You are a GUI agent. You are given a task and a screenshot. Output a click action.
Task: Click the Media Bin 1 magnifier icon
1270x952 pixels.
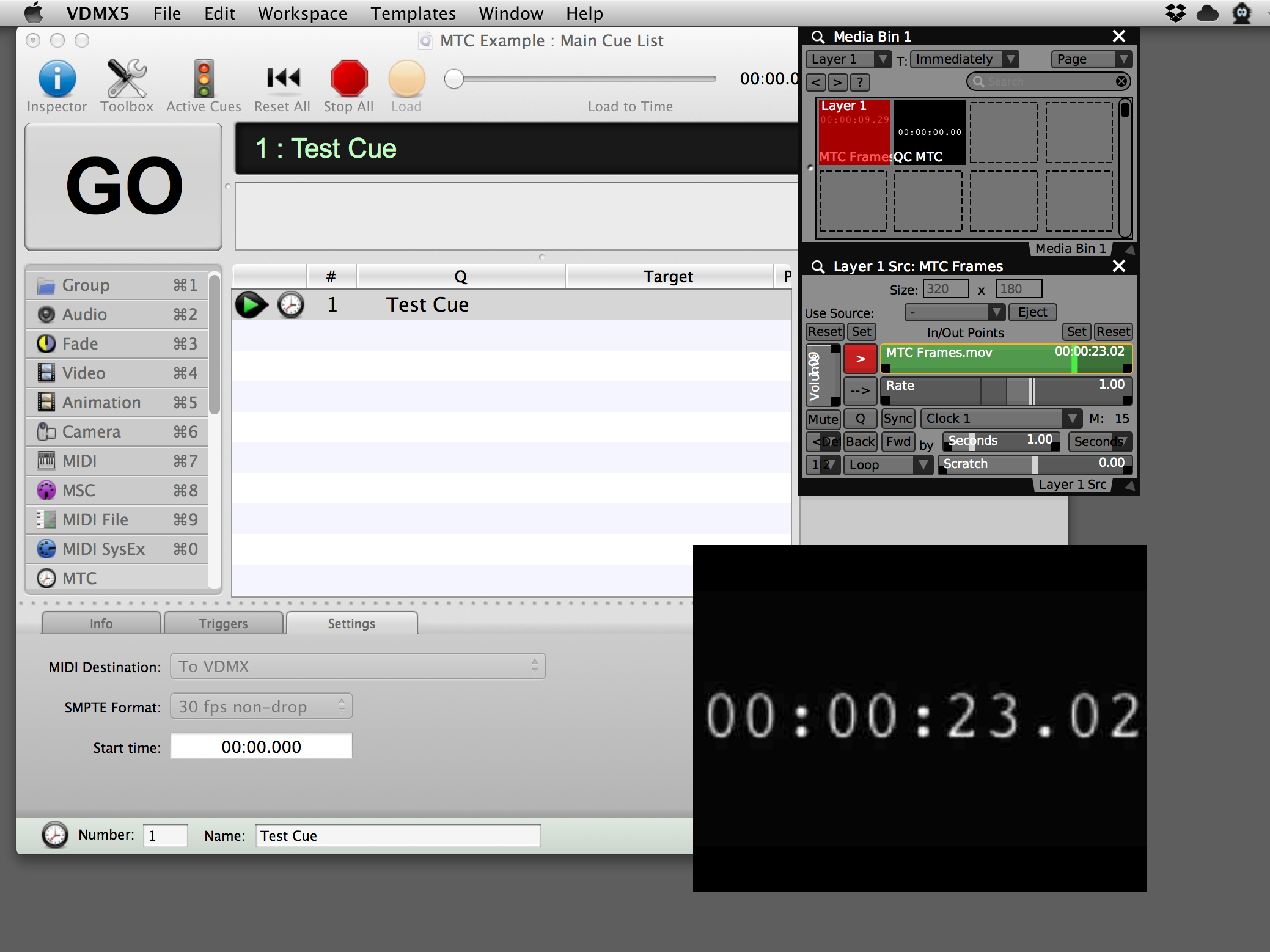tap(818, 37)
